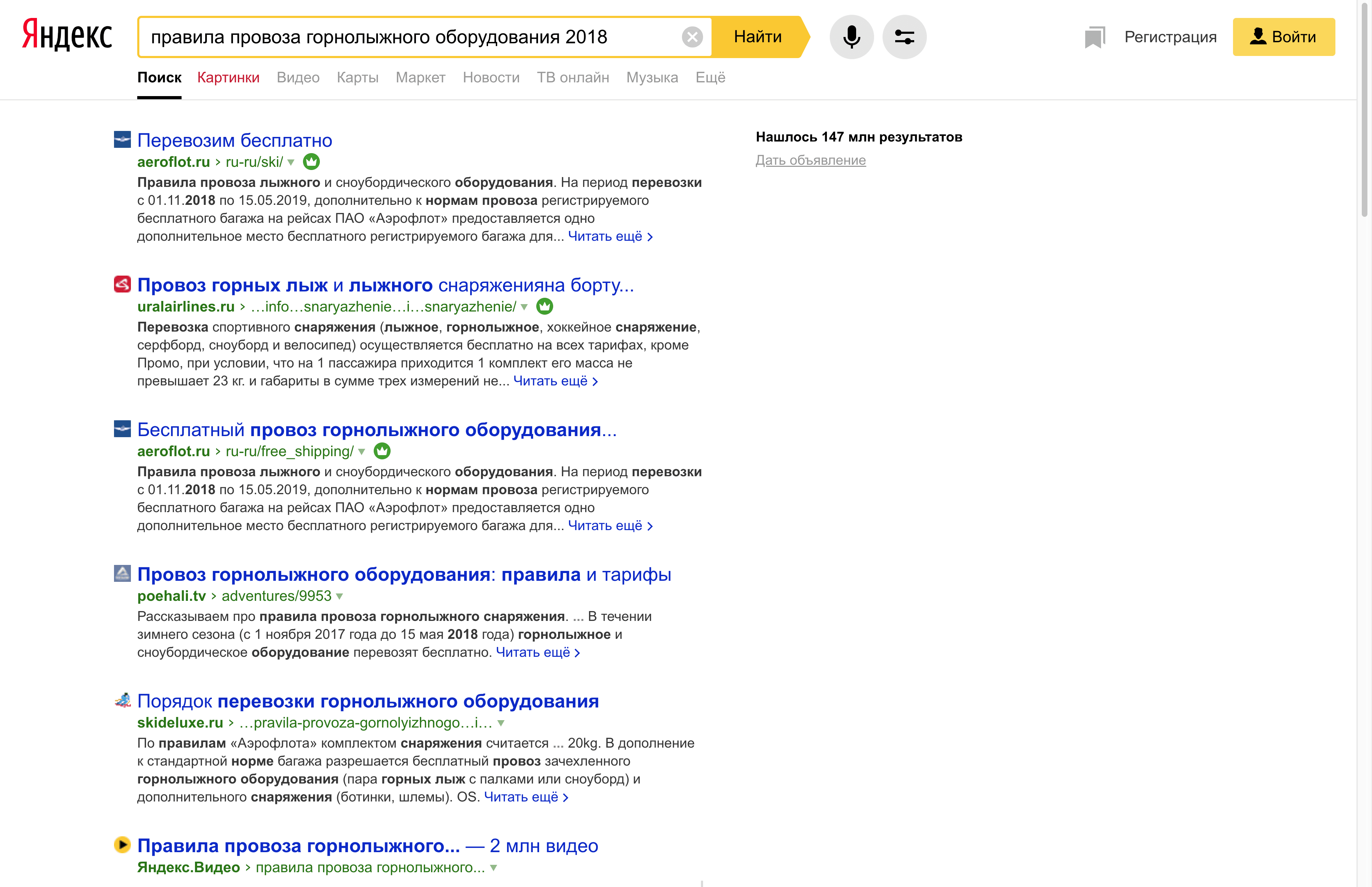Open the bookmarks collection icon
Image resolution: width=1372 pixels, height=887 pixels.
[x=1094, y=37]
